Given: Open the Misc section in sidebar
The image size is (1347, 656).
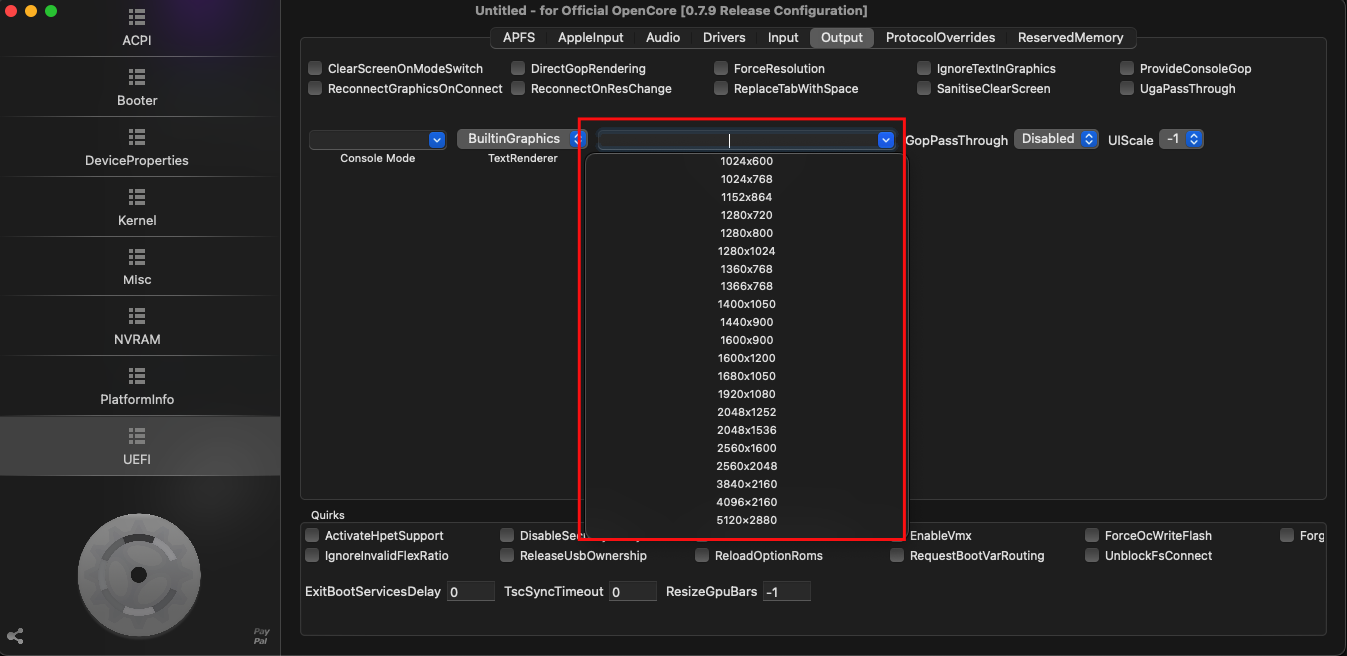Looking at the screenshot, I should 137,267.
